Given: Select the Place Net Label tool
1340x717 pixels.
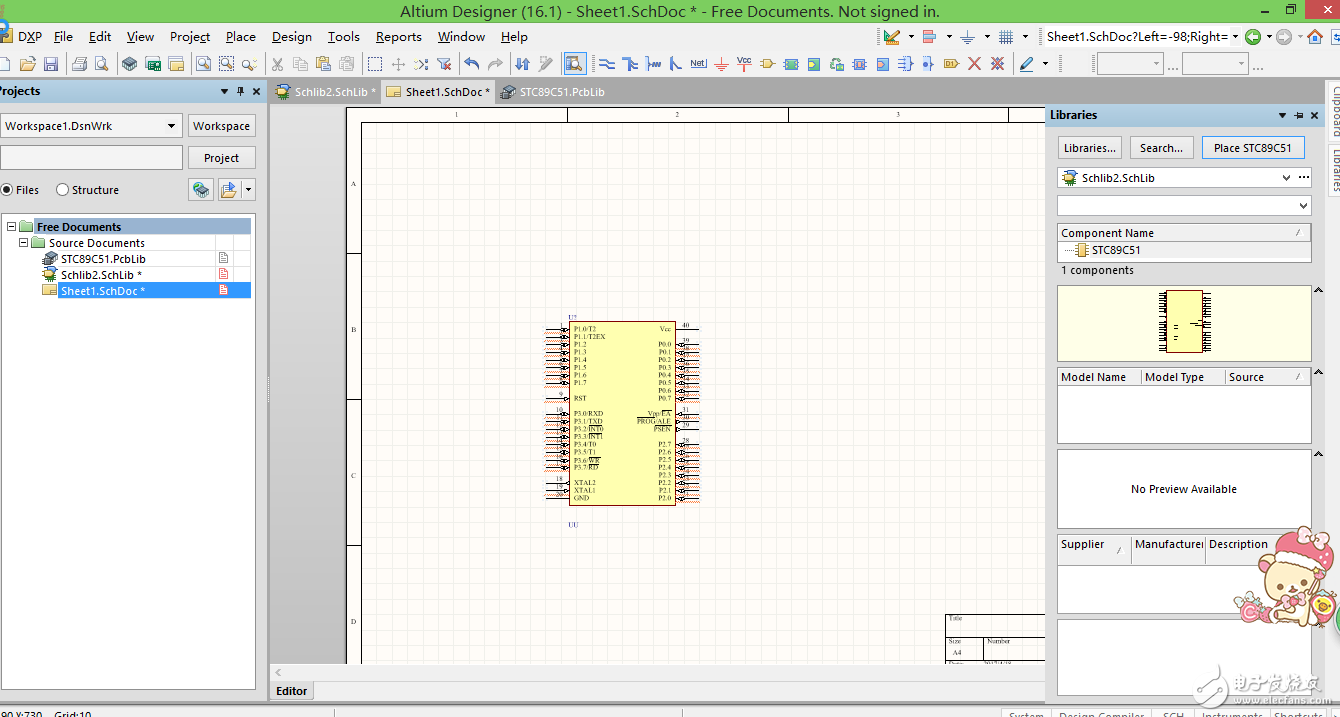Looking at the screenshot, I should [x=698, y=64].
